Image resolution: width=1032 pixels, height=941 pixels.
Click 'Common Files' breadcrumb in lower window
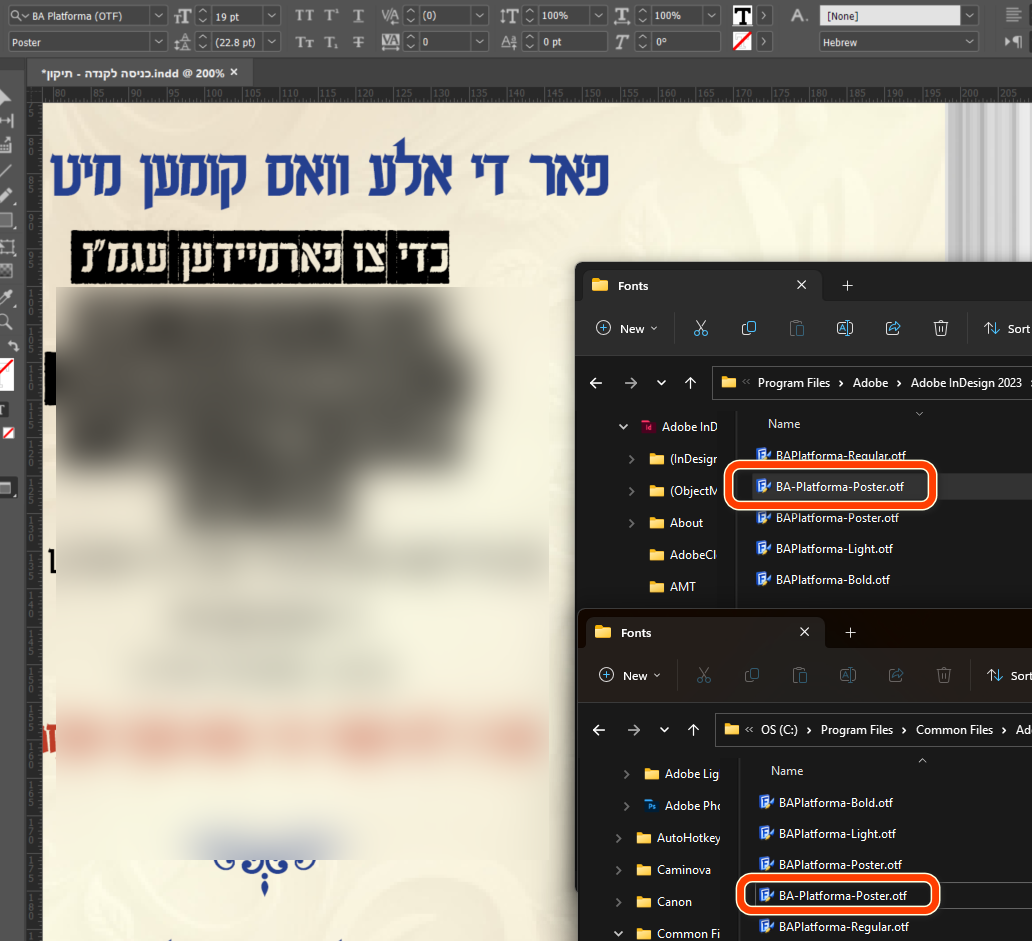coord(954,729)
